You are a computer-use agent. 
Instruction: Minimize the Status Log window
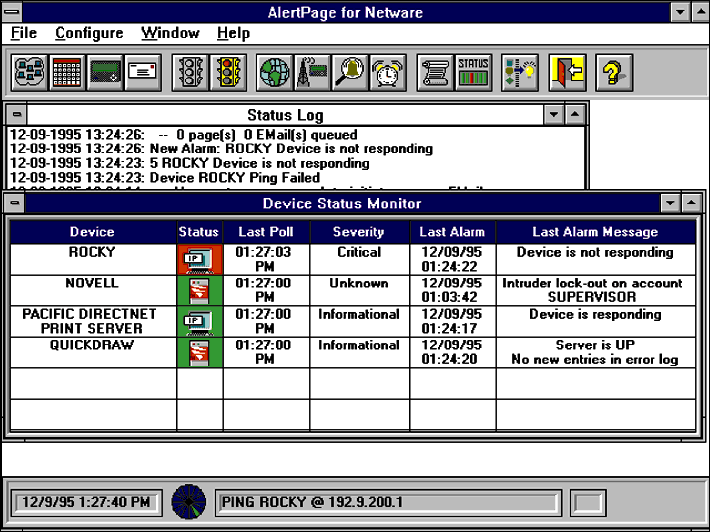[x=553, y=115]
